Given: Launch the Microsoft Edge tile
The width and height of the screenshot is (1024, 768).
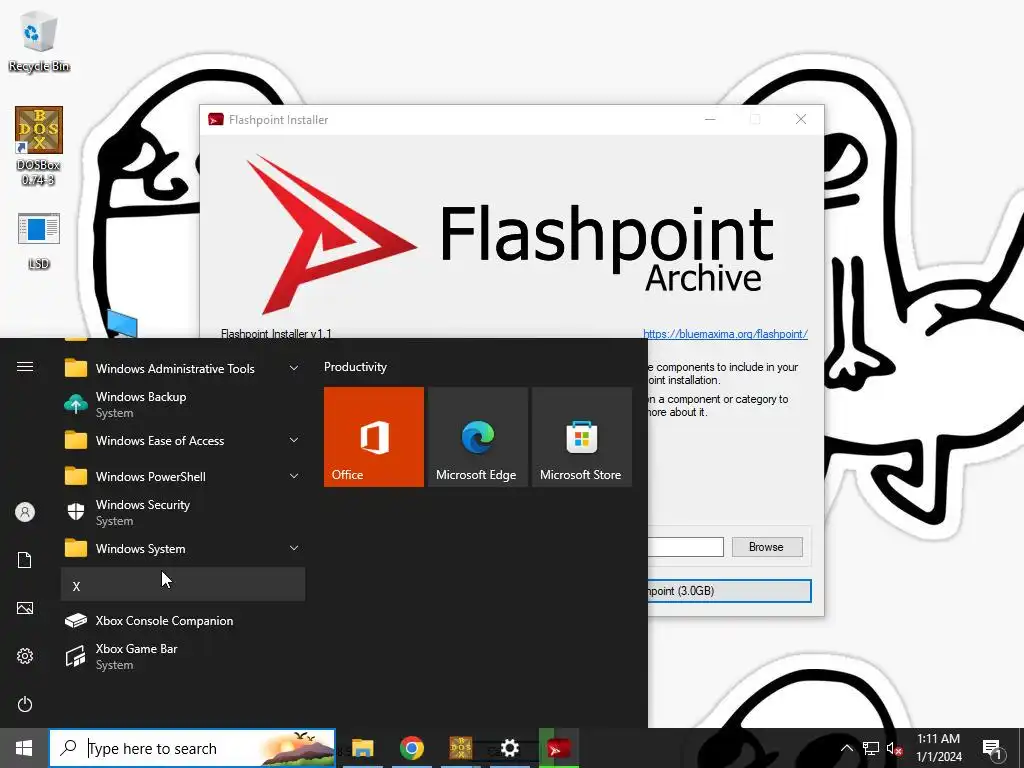Looking at the screenshot, I should point(477,437).
